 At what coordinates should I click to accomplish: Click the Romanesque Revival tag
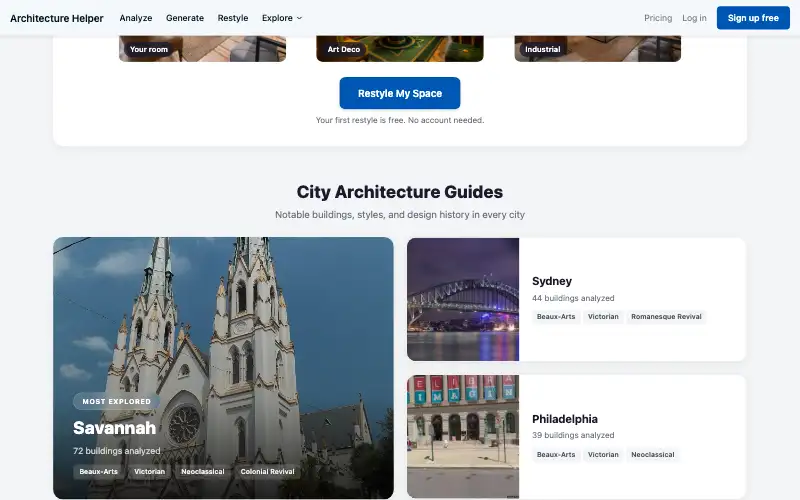[666, 317]
